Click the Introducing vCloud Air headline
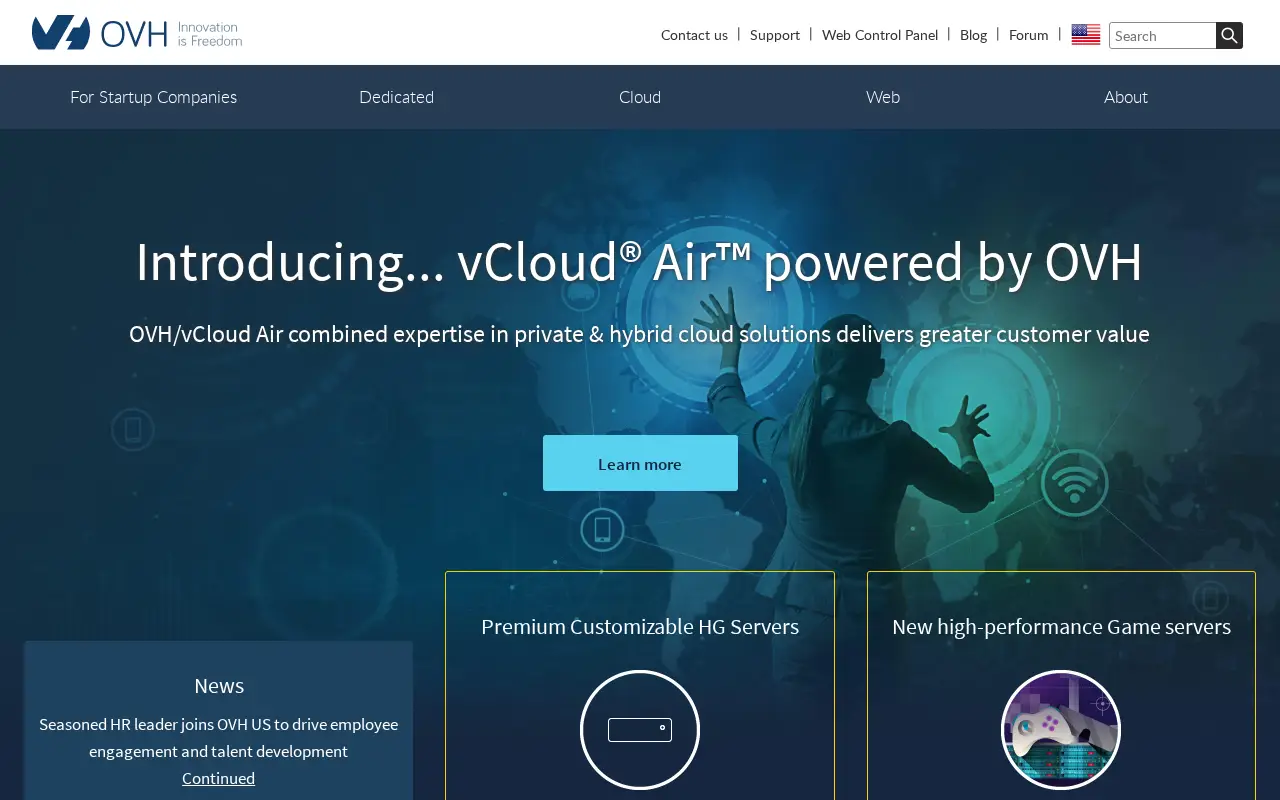This screenshot has width=1280, height=800. coord(639,262)
